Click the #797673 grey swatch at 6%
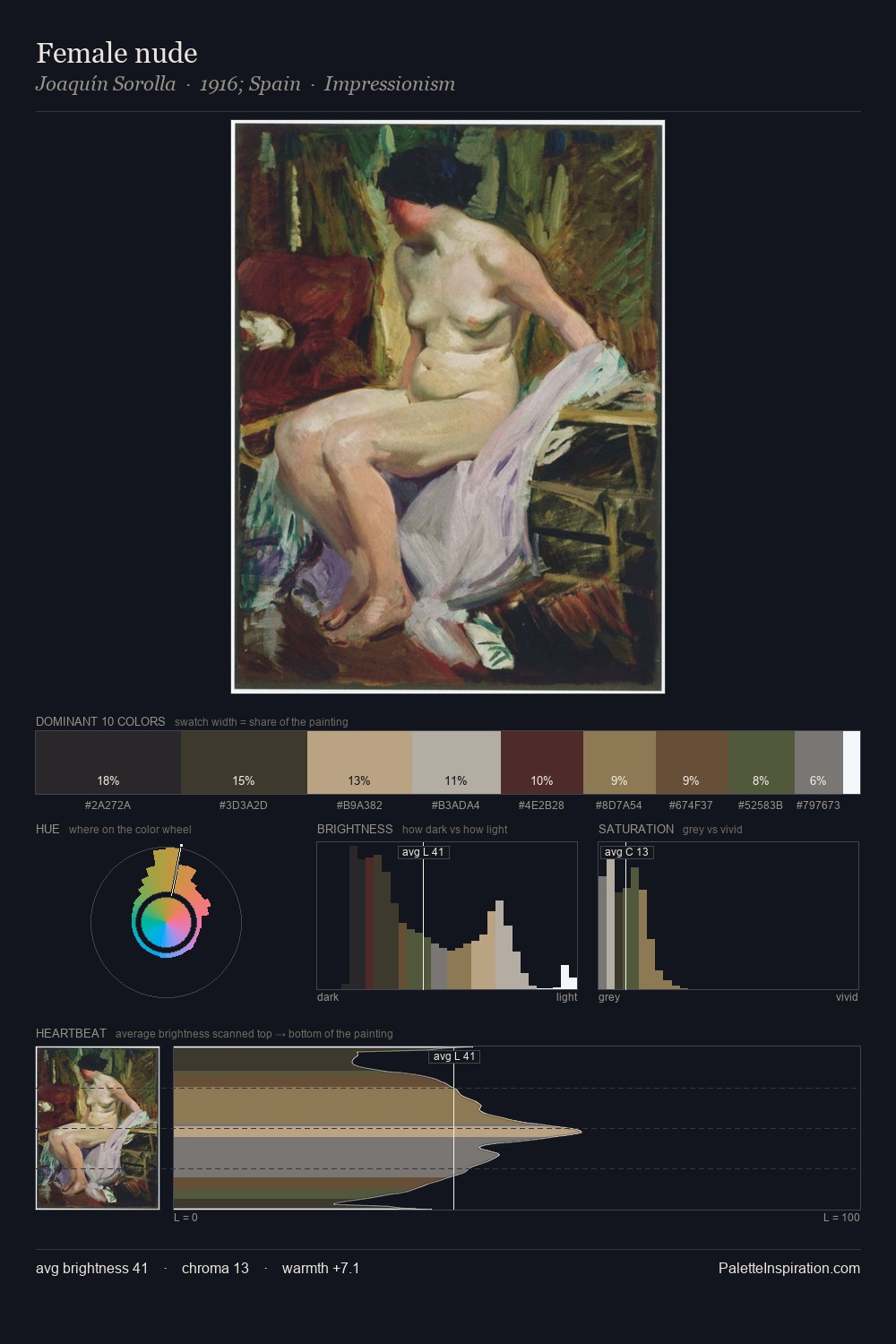896x1344 pixels. (819, 762)
